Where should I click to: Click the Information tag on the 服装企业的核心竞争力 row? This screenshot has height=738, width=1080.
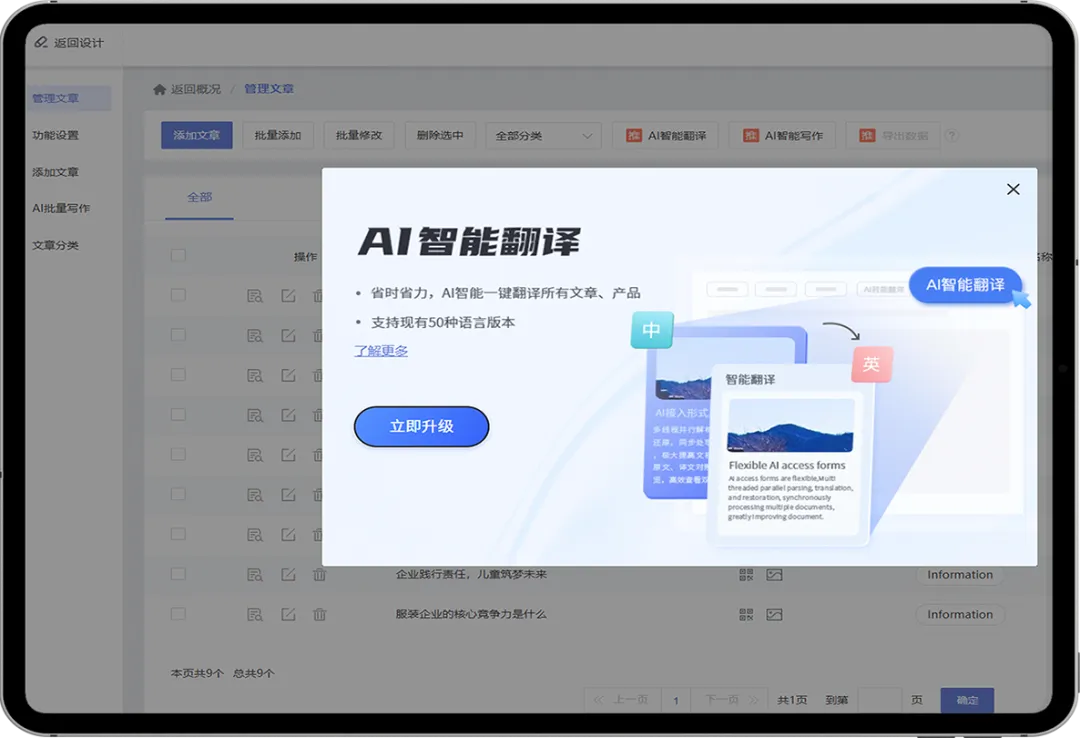(959, 615)
